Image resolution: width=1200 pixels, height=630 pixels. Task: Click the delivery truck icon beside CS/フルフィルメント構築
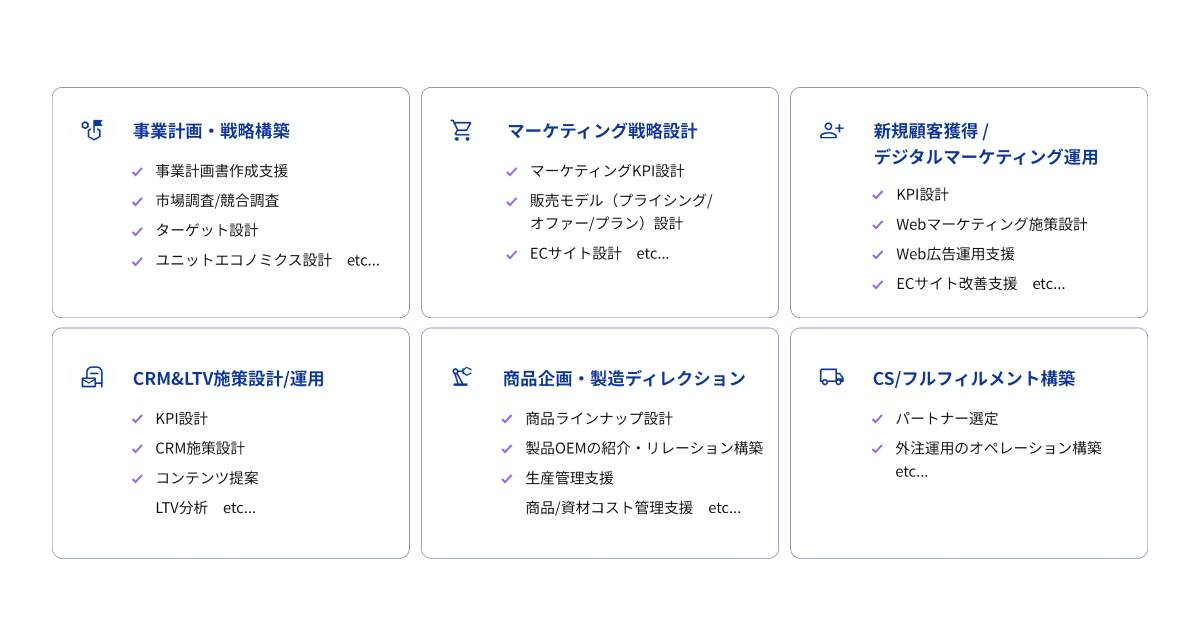831,377
